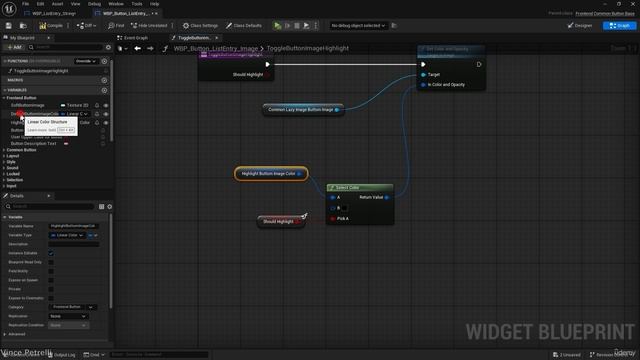
Task: Uncheck the Instance Editable checkbox
Action: point(51,253)
